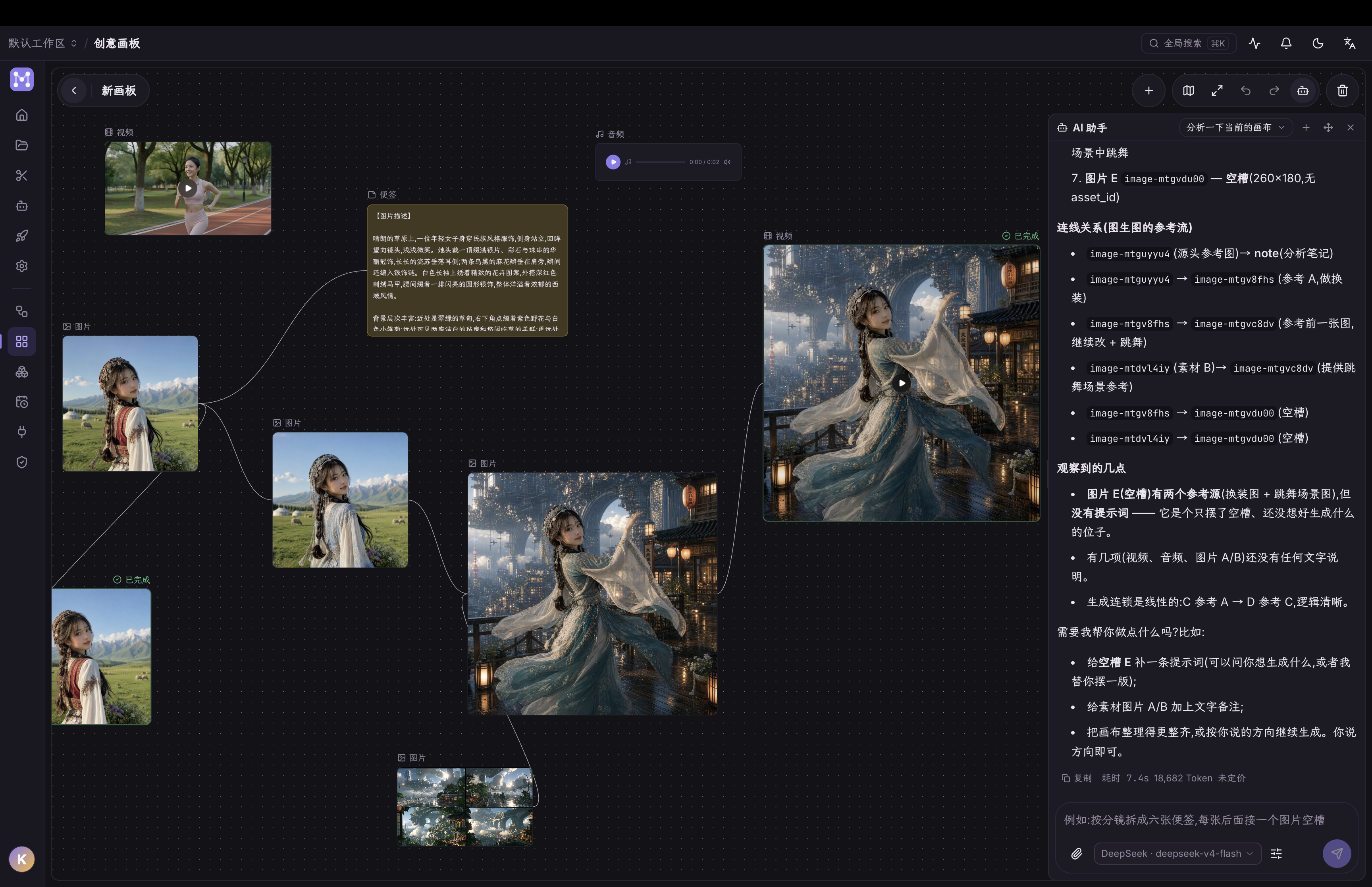
Task: Mute the audio node volume
Action: (x=727, y=162)
